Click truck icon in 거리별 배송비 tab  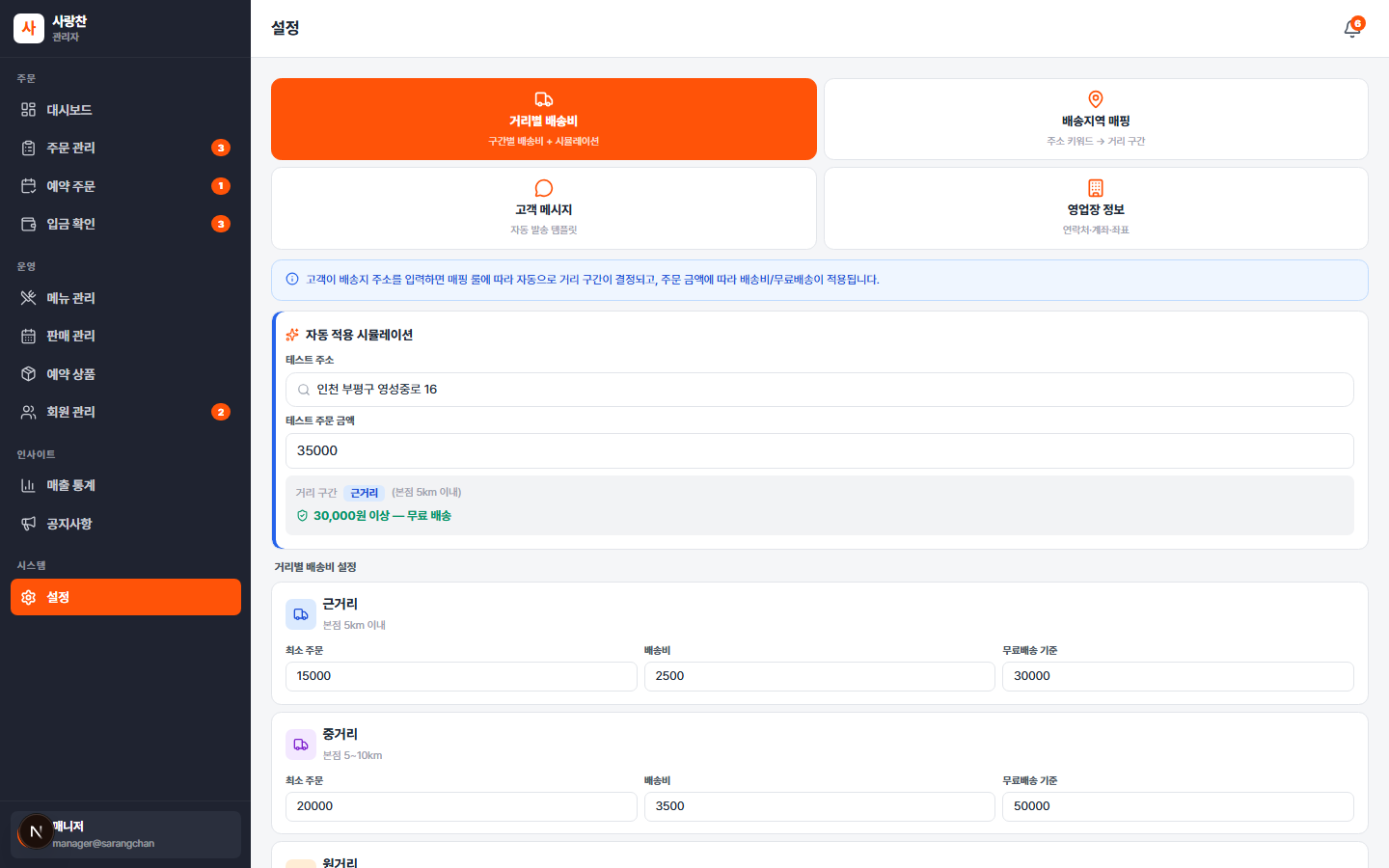[x=544, y=99]
